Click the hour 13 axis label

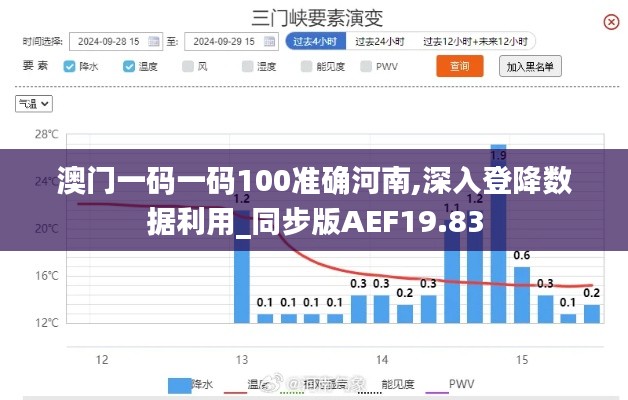click(x=242, y=360)
